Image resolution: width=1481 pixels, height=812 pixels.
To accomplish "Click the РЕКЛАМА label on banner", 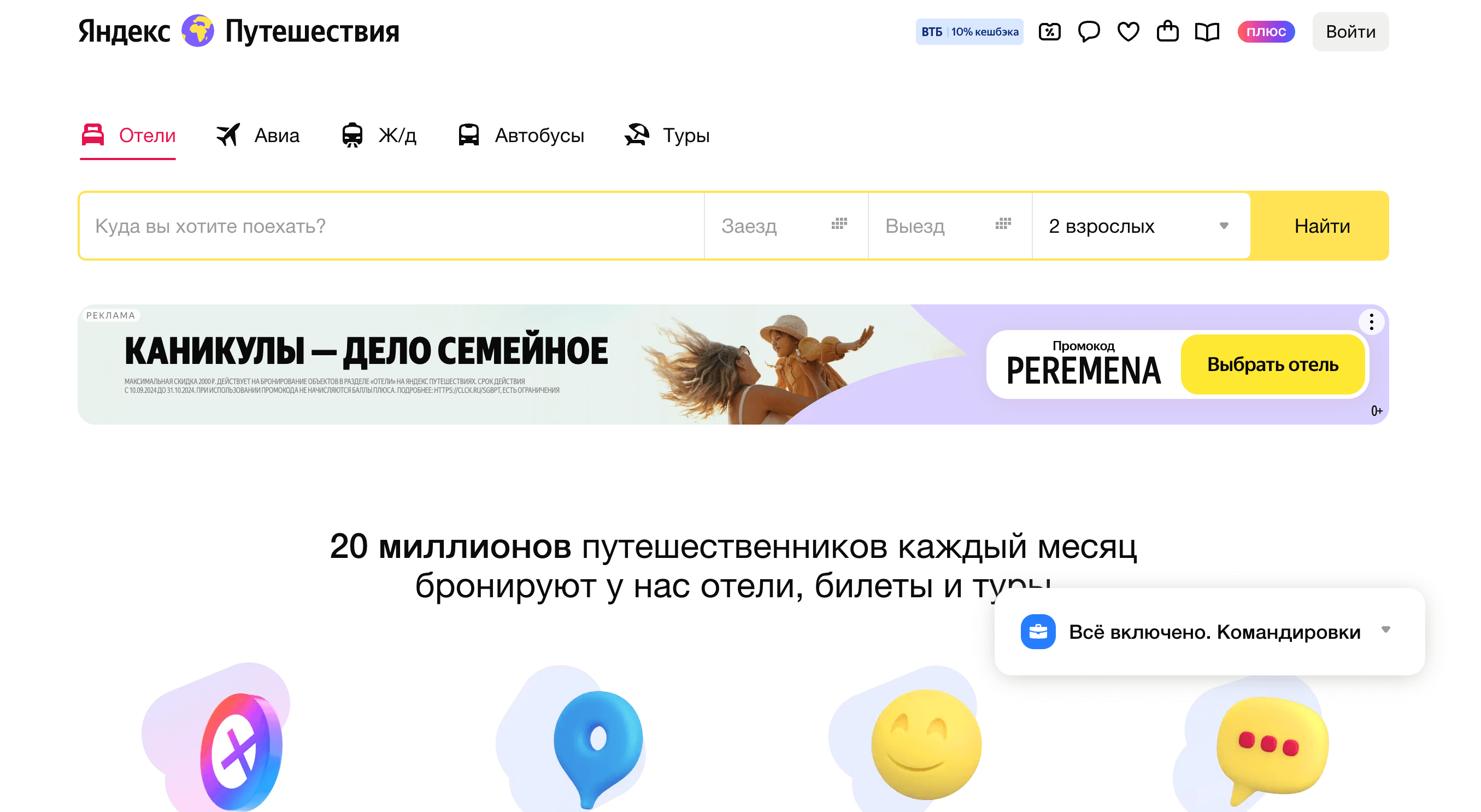I will (x=110, y=315).
